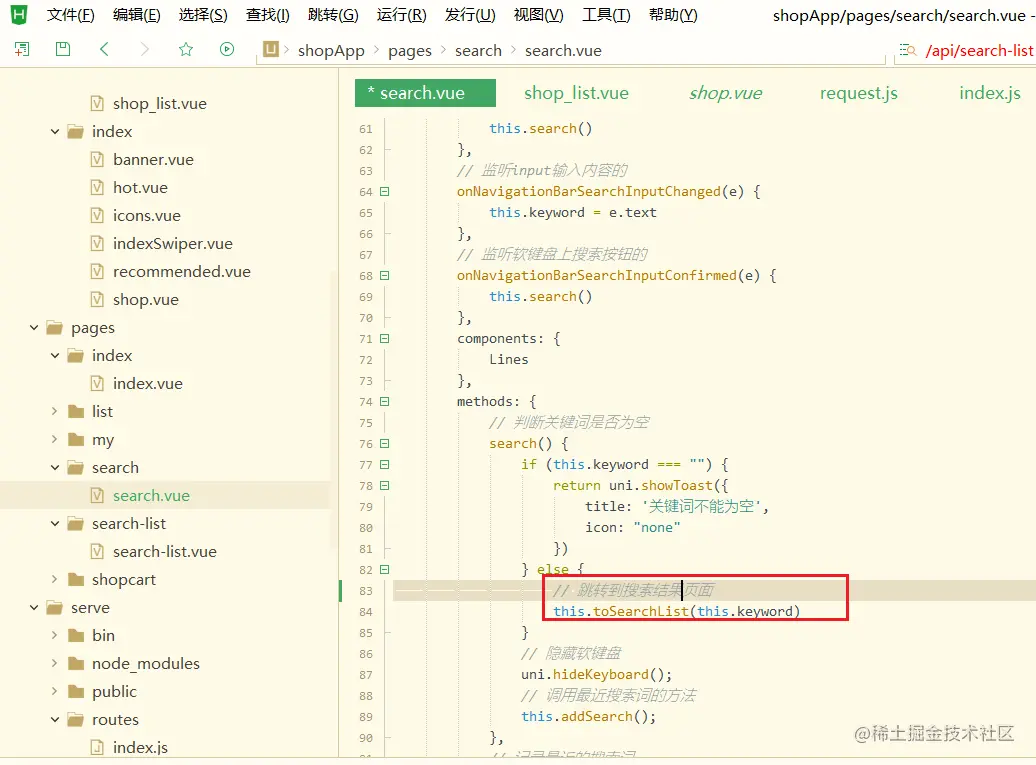Open the 帮助(Y) menu

pos(673,15)
